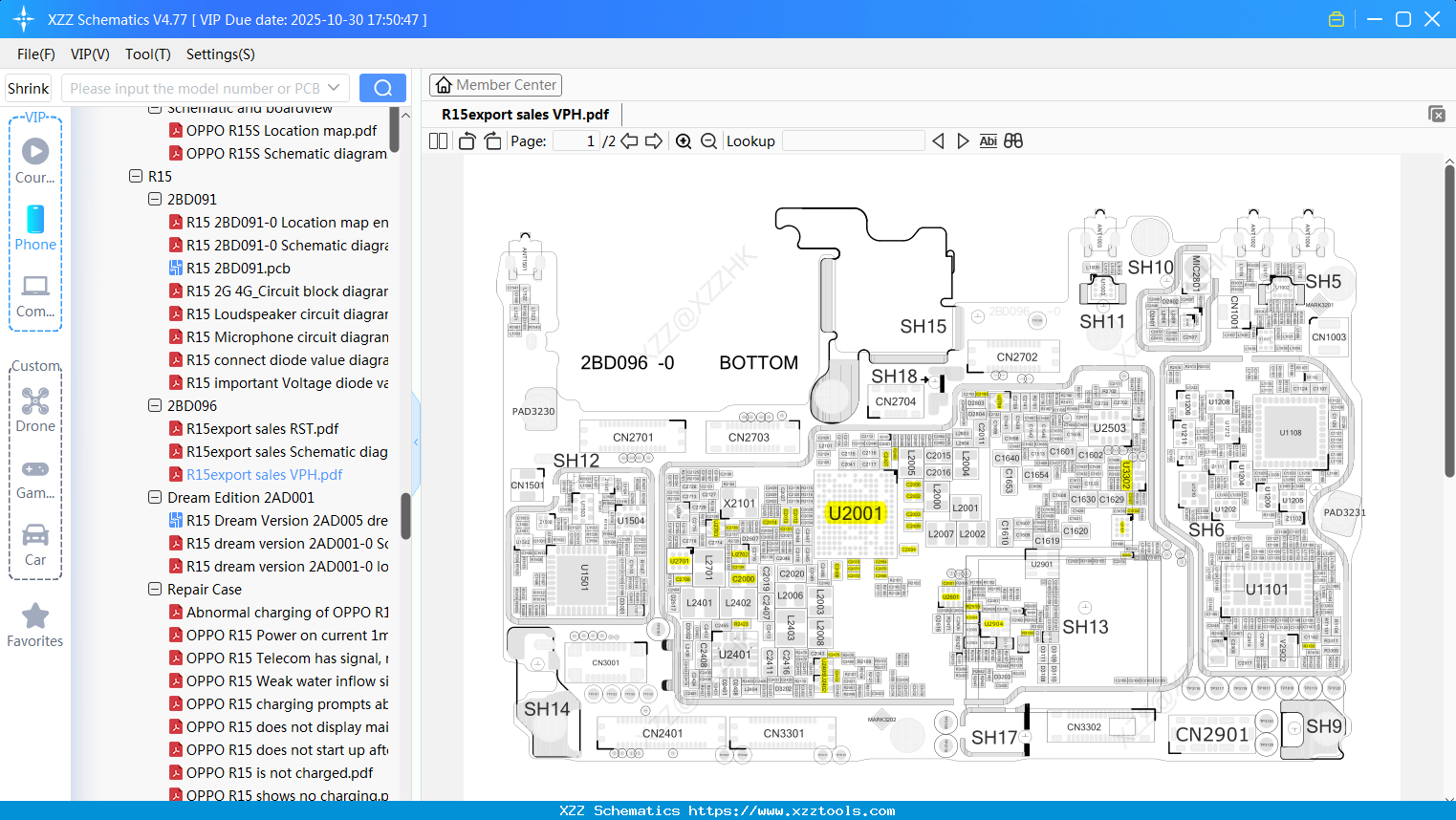Open OPPO R15S Schematic diagram file
The height and width of the screenshot is (820, 1456).
(x=278, y=154)
